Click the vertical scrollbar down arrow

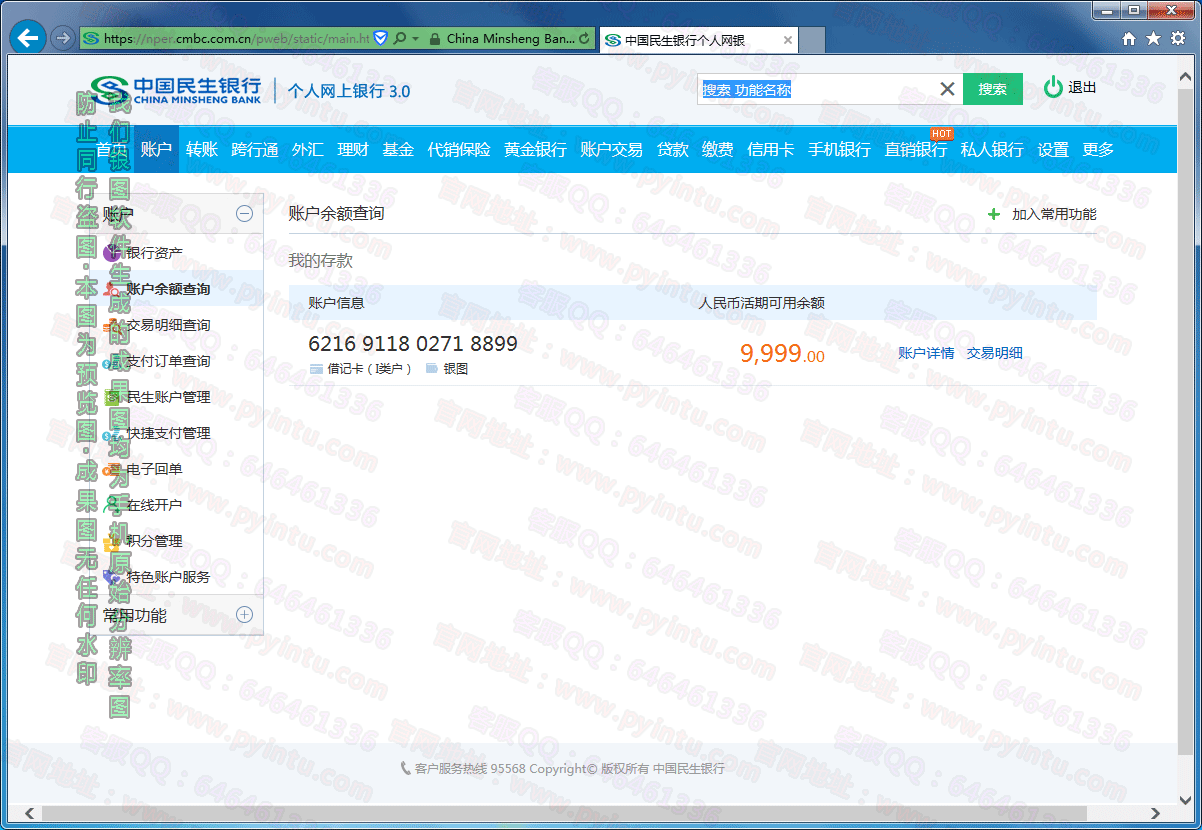1185,799
